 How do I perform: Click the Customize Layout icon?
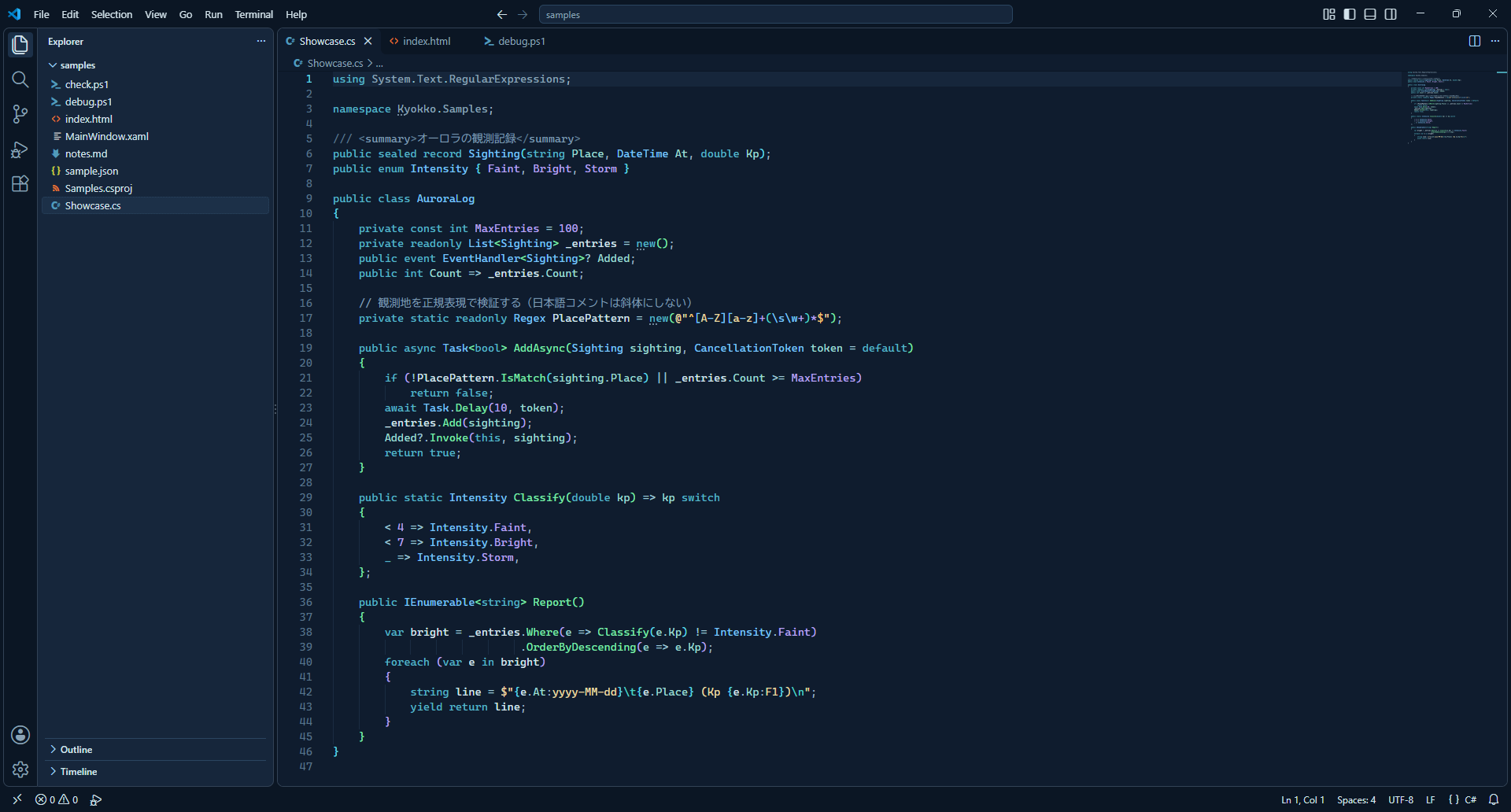point(1329,14)
